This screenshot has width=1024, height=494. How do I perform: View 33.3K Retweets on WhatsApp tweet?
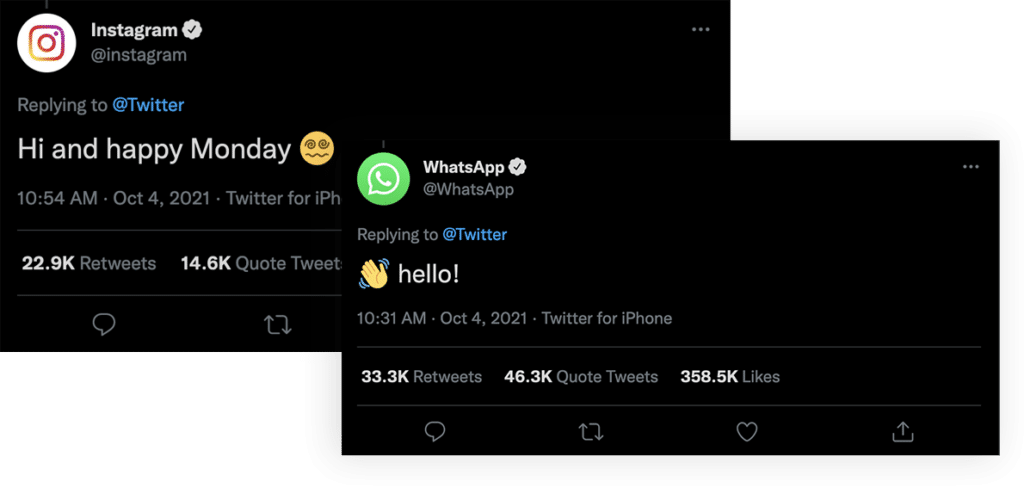coord(421,377)
